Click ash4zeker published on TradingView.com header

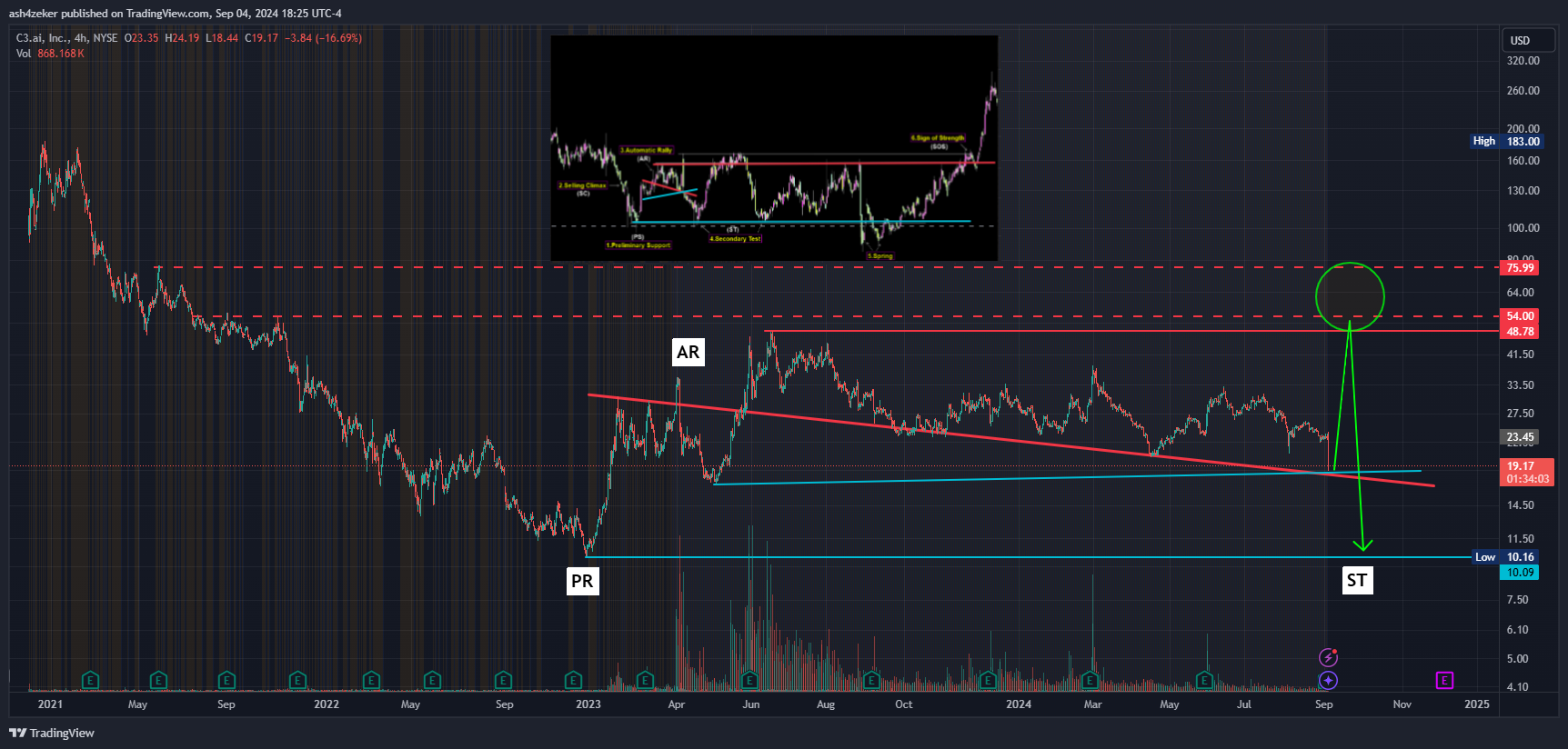[176, 14]
